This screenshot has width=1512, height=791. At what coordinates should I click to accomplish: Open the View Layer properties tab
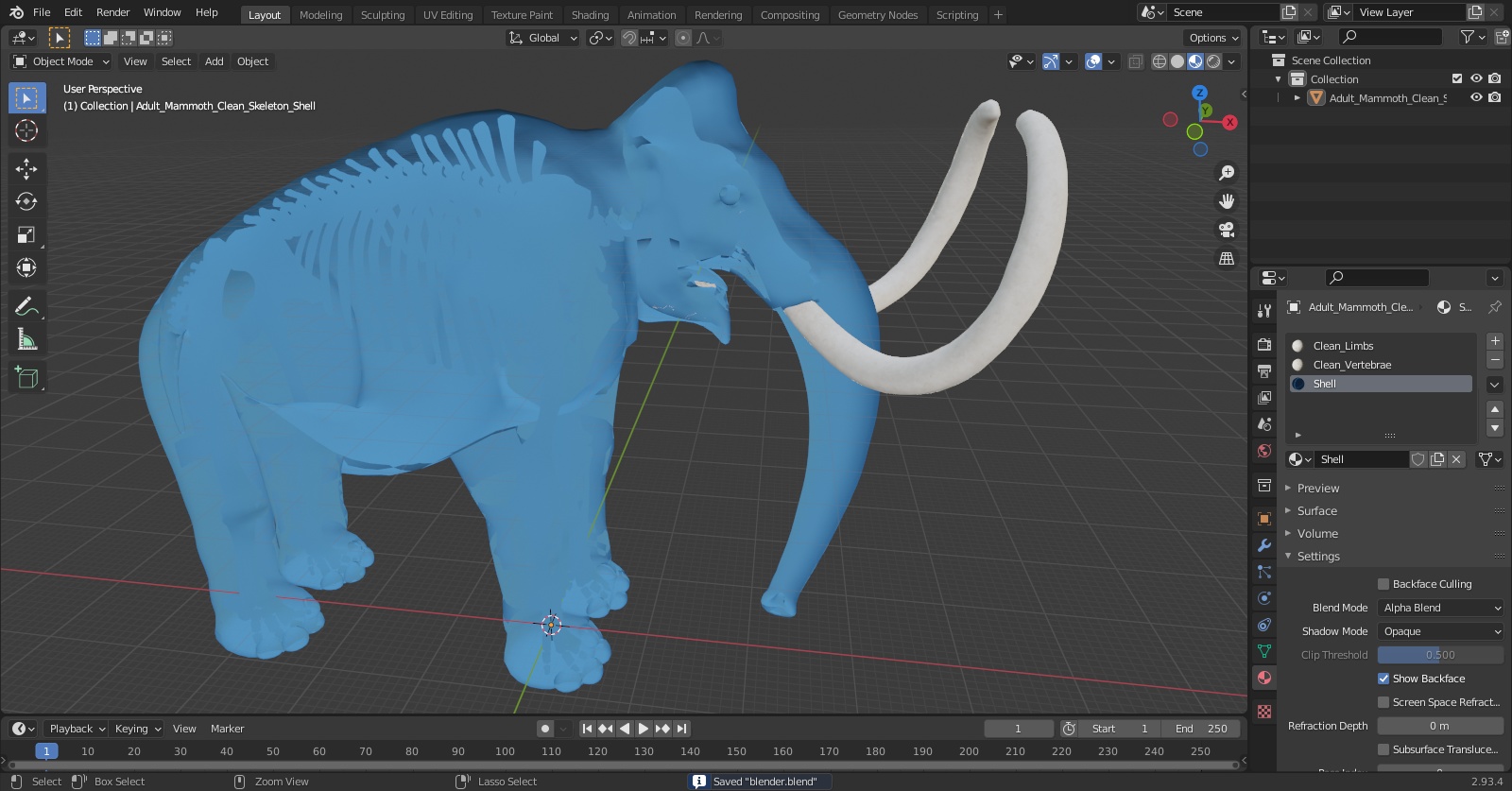click(x=1264, y=398)
